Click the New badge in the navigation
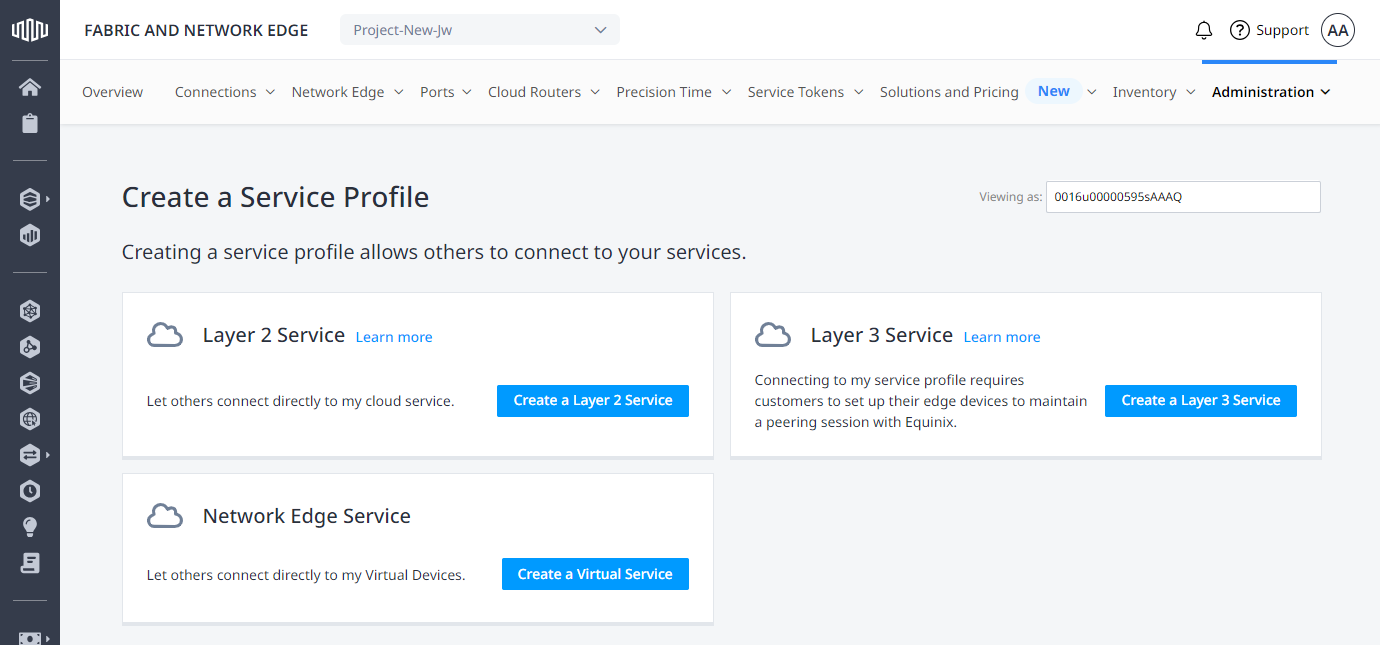1380x645 pixels. pos(1054,91)
